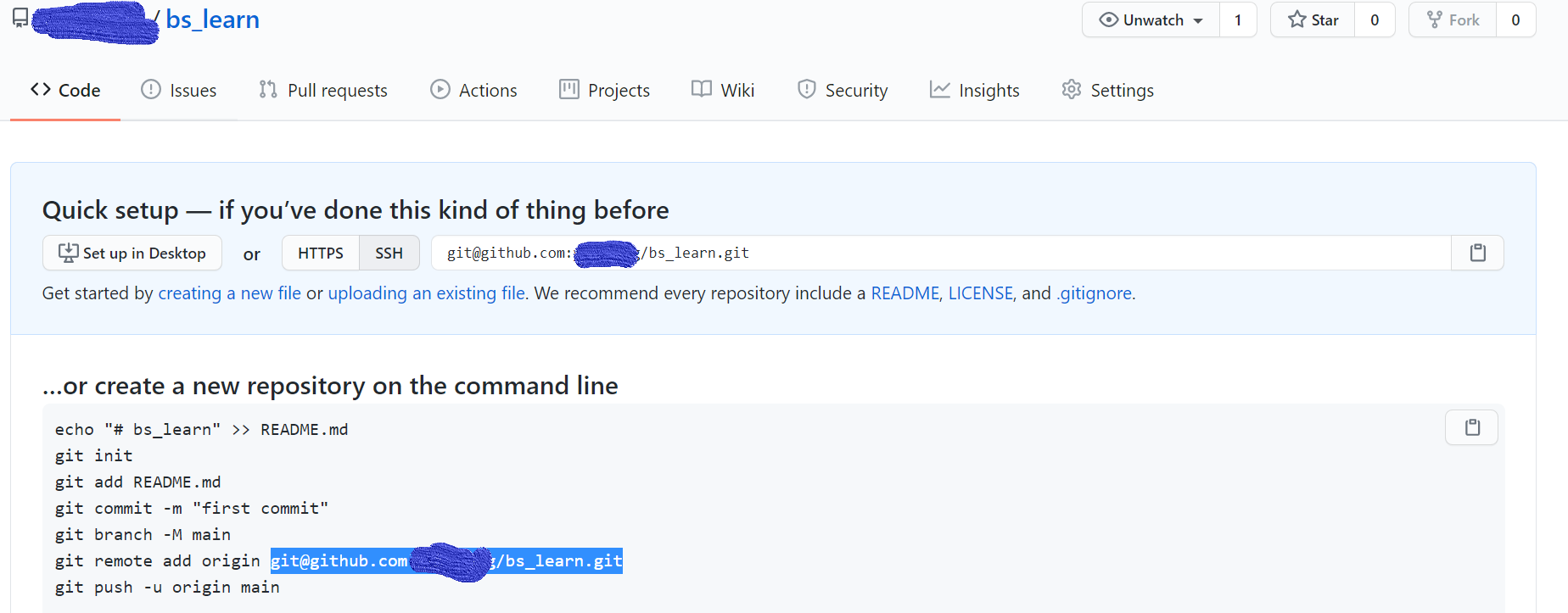Click the Projects board icon
This screenshot has width=1568, height=613.
point(568,89)
